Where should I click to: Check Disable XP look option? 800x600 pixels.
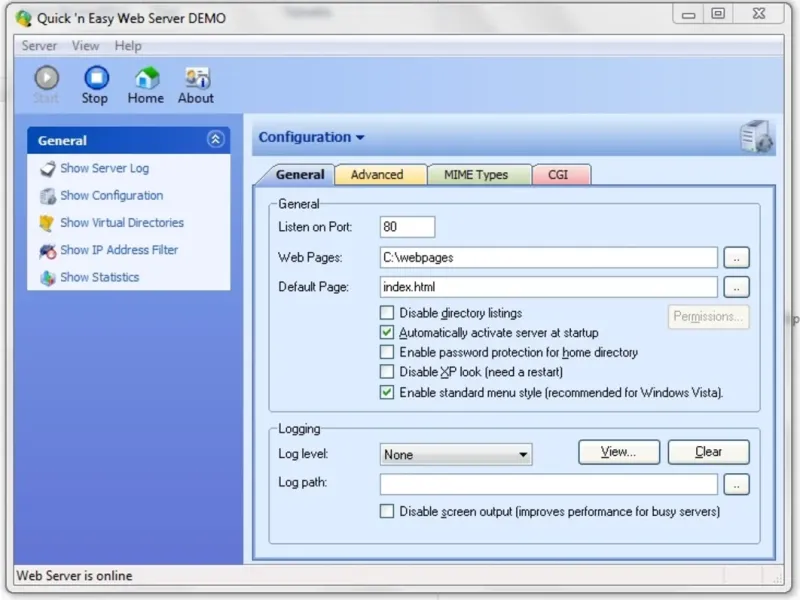[x=387, y=372]
